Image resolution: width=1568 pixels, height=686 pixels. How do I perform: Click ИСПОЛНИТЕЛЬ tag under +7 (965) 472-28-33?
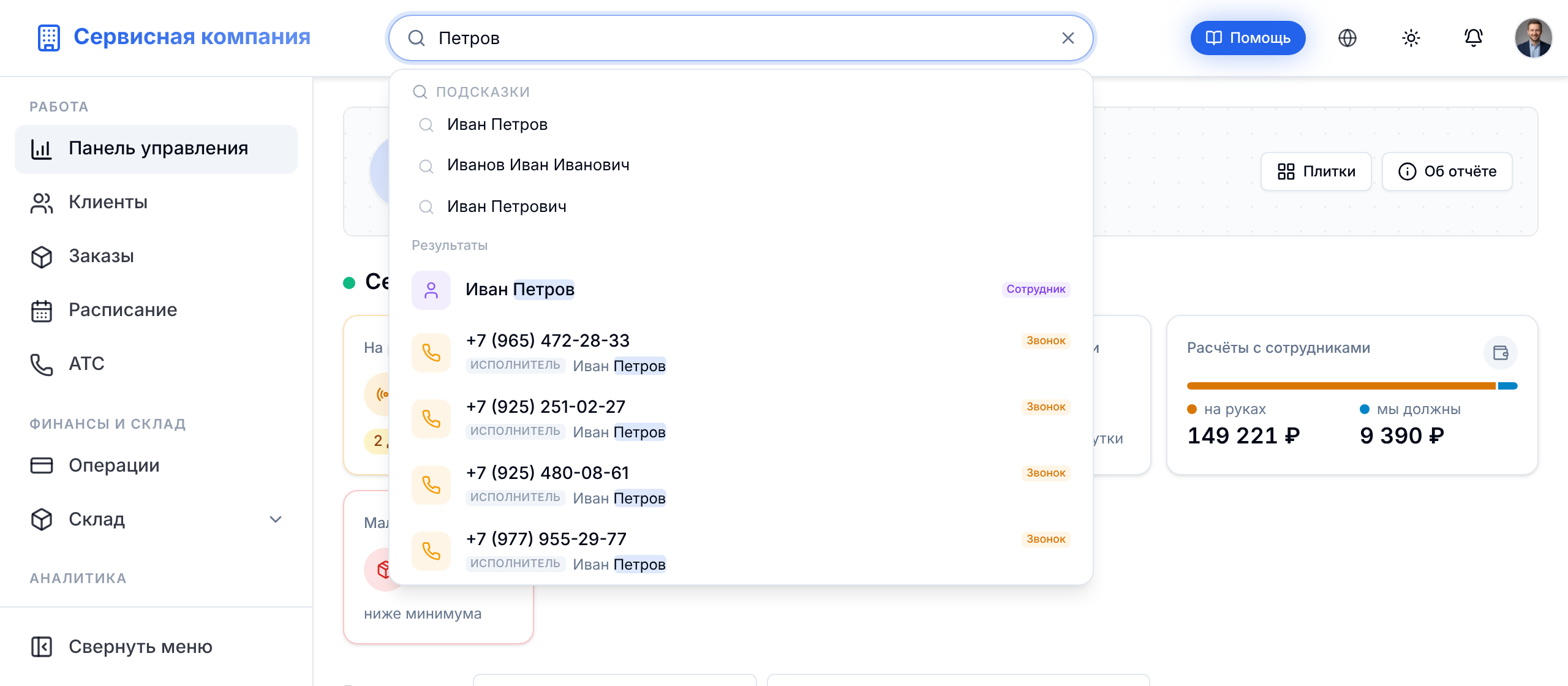tap(515, 365)
